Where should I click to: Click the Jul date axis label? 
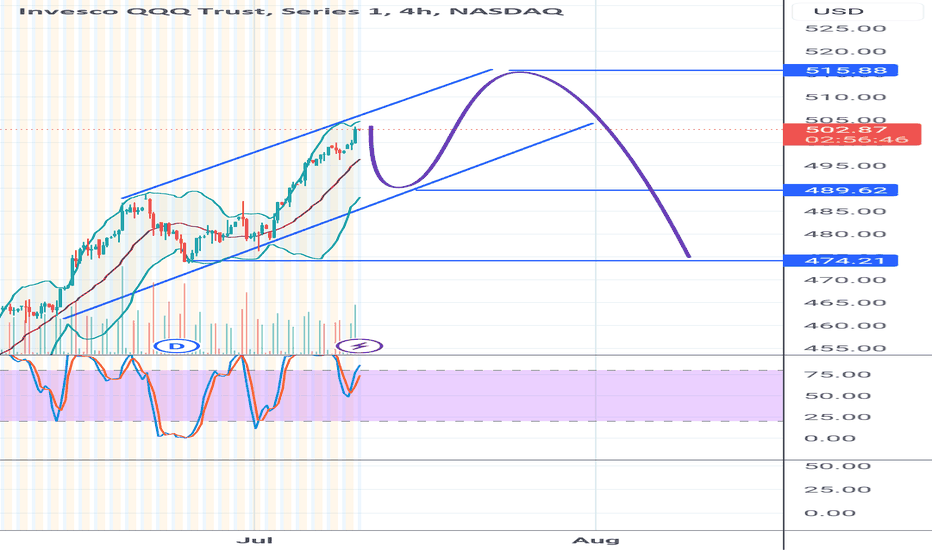(x=254, y=540)
